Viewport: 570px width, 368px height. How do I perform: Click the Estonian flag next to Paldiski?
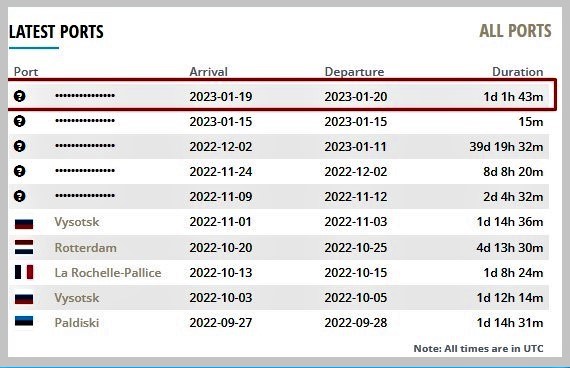[24, 321]
